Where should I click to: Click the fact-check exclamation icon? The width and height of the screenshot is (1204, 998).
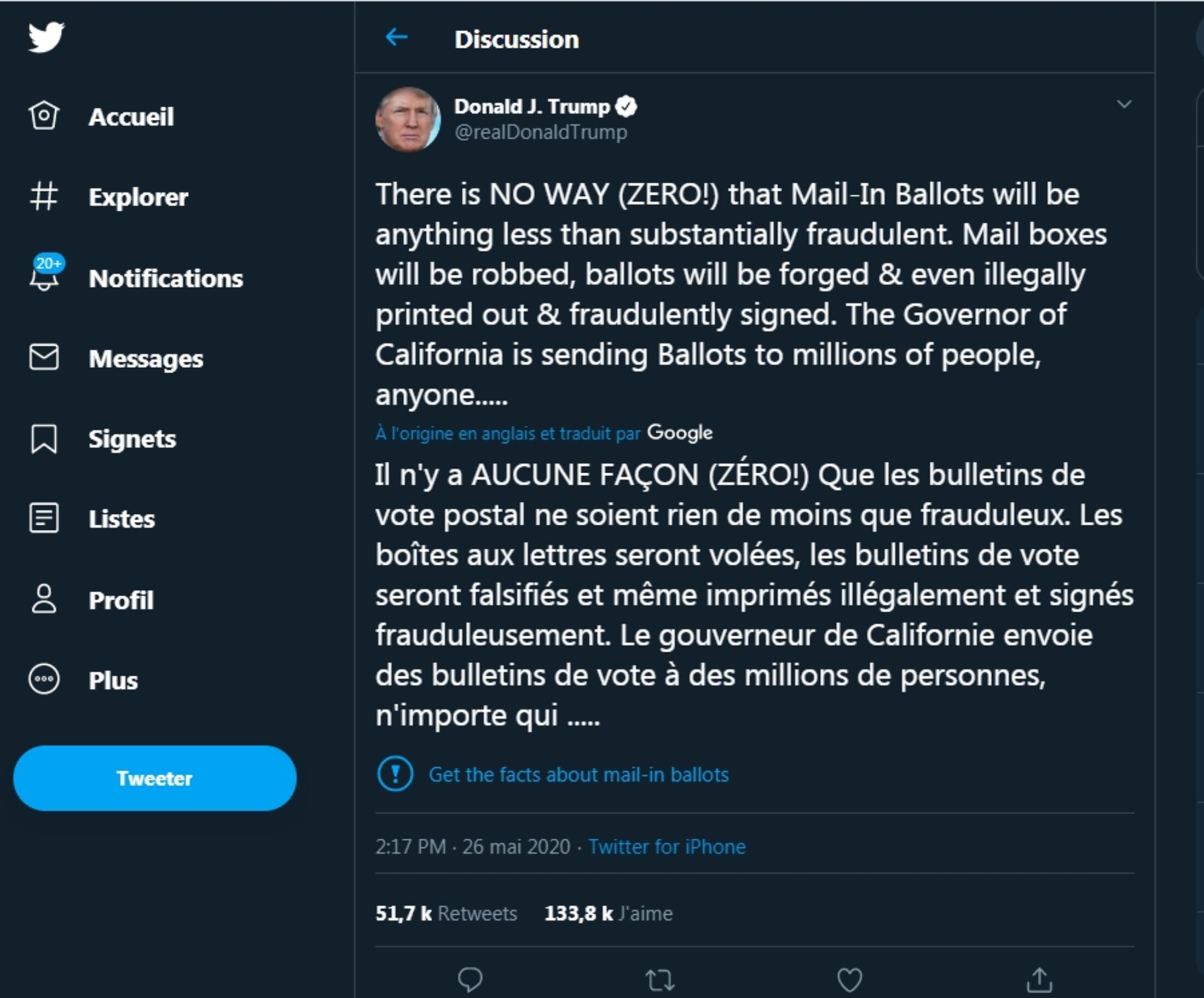pyautogui.click(x=395, y=774)
